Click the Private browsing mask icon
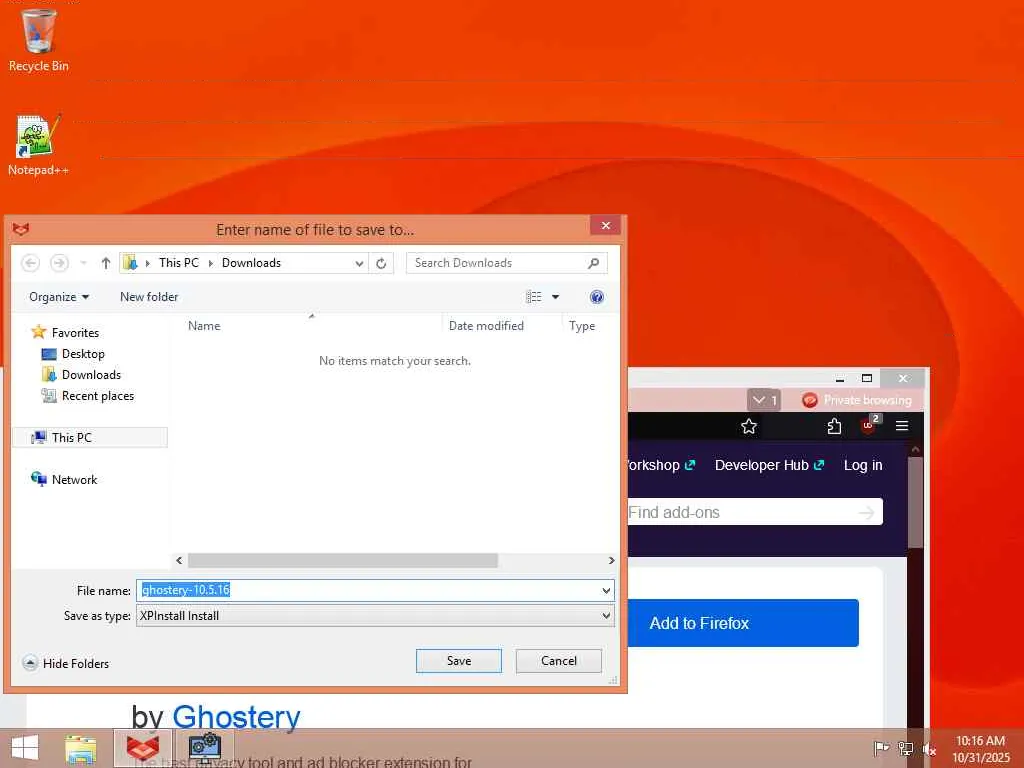 pyautogui.click(x=810, y=400)
